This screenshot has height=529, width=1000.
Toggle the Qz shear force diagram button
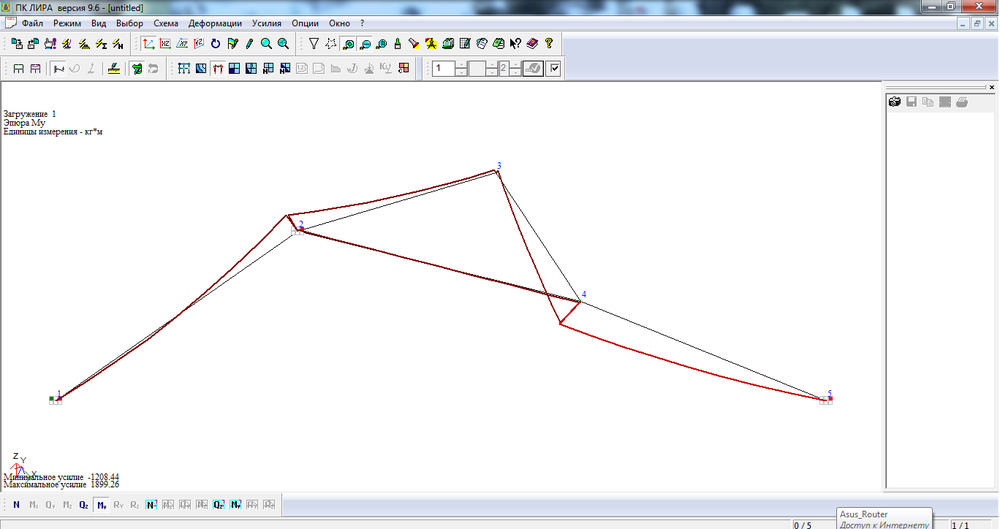click(84, 505)
